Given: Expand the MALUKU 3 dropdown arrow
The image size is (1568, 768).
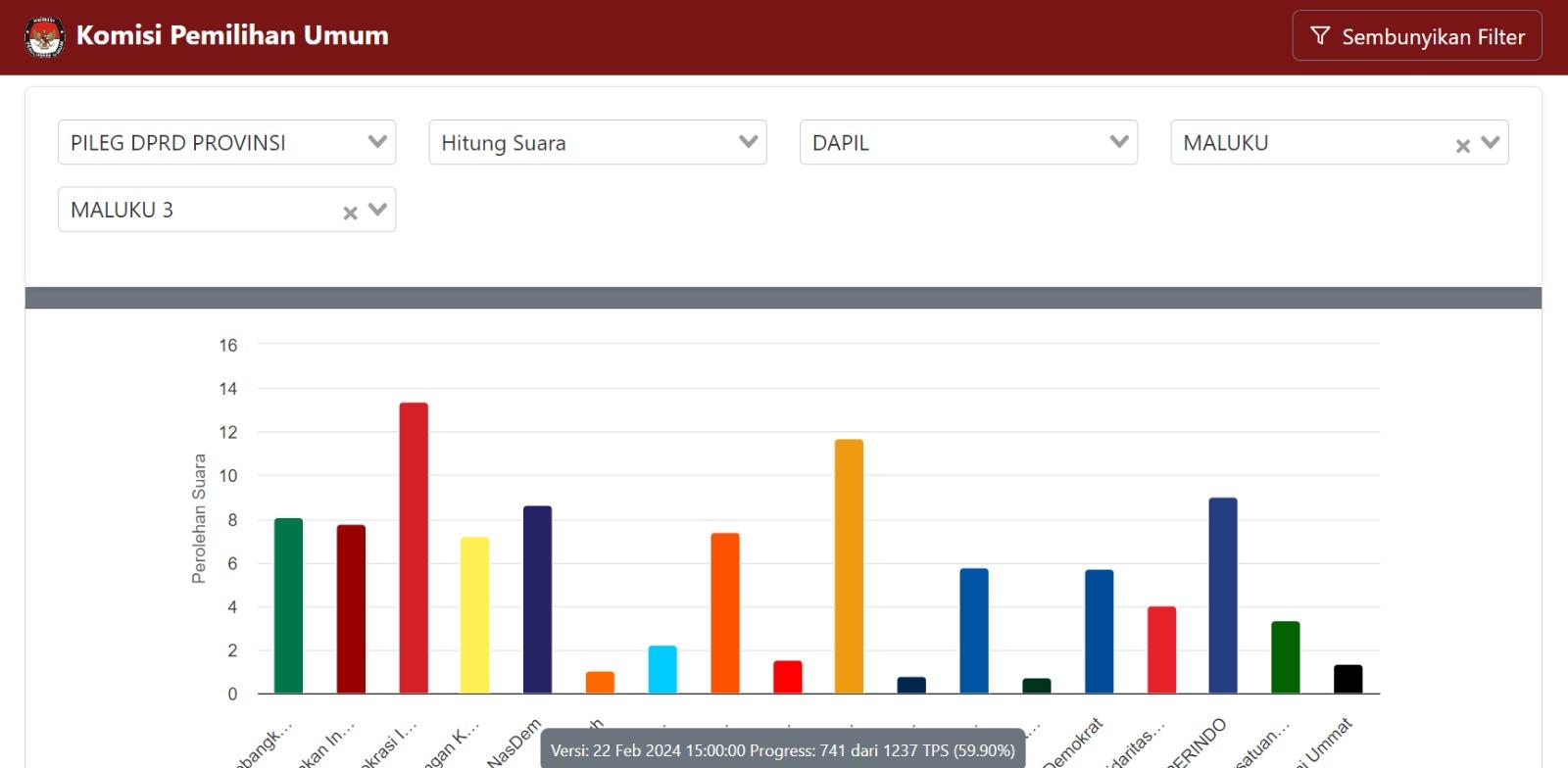Looking at the screenshot, I should click(x=377, y=210).
